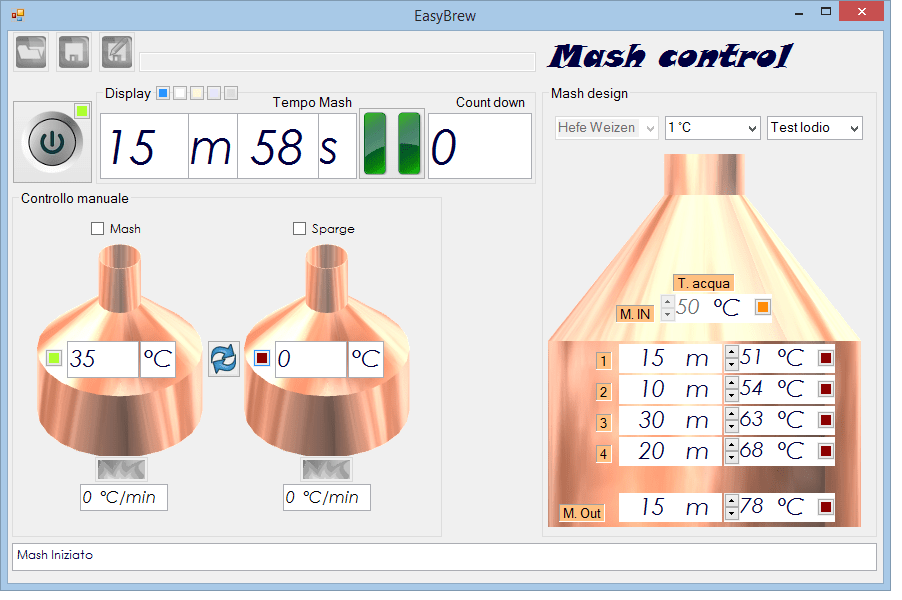This screenshot has width=902, height=600.
Task: Click red indicator next to Sparge 0 °C
Action: pos(262,358)
